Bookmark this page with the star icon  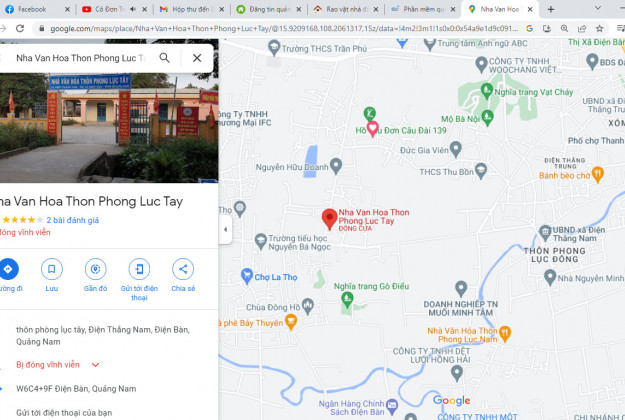click(599, 28)
